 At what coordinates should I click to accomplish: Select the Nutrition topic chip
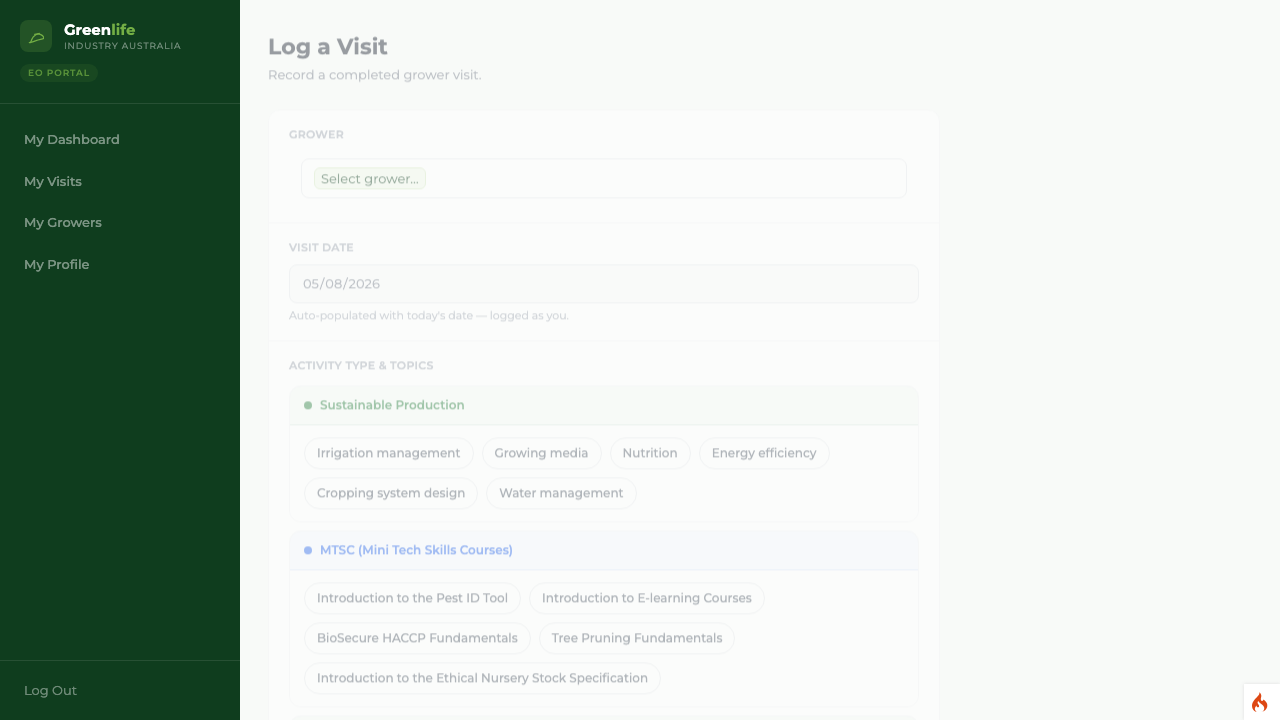point(650,453)
